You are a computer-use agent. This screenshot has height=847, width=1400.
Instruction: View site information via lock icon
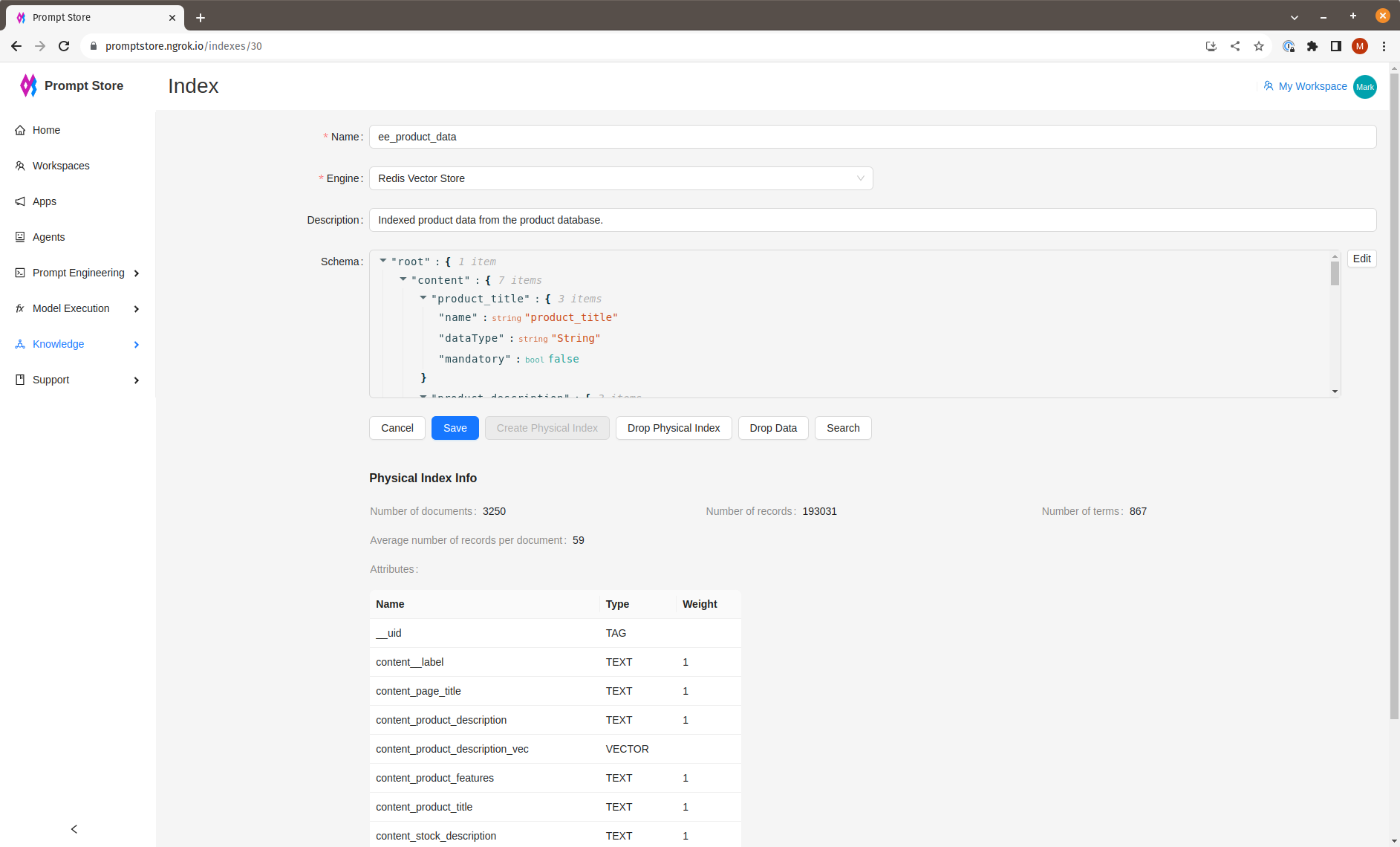(93, 46)
